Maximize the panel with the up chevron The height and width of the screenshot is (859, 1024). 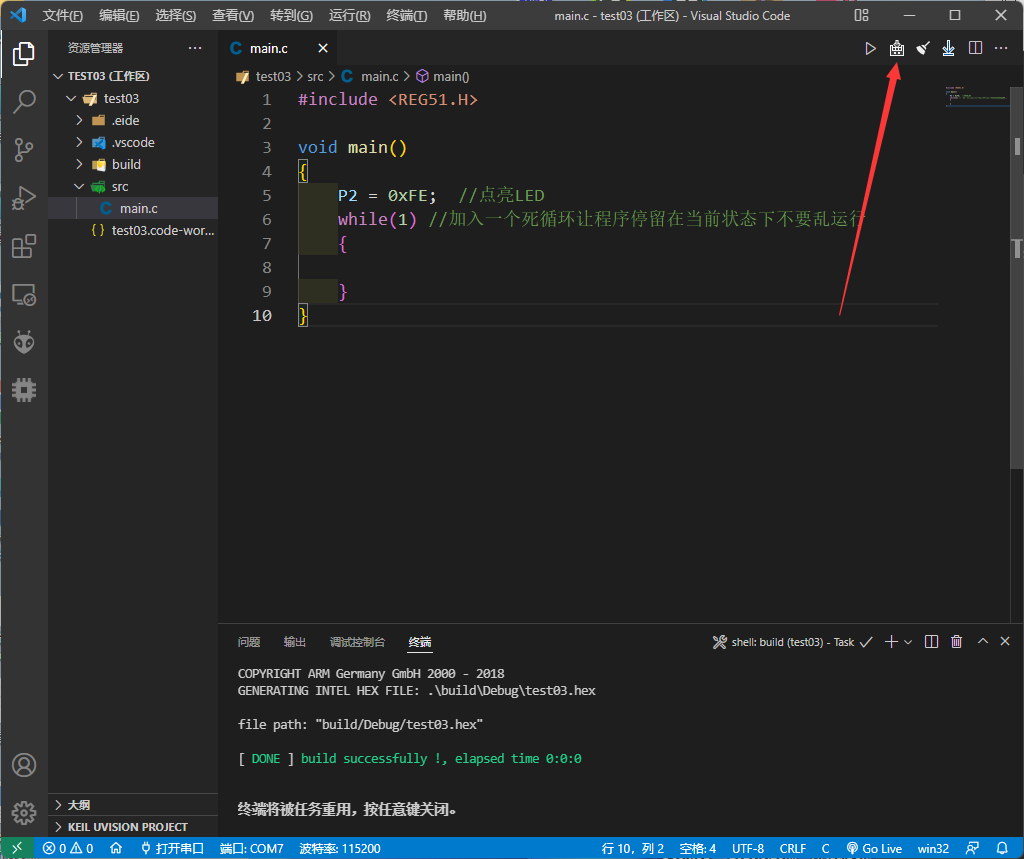982,641
